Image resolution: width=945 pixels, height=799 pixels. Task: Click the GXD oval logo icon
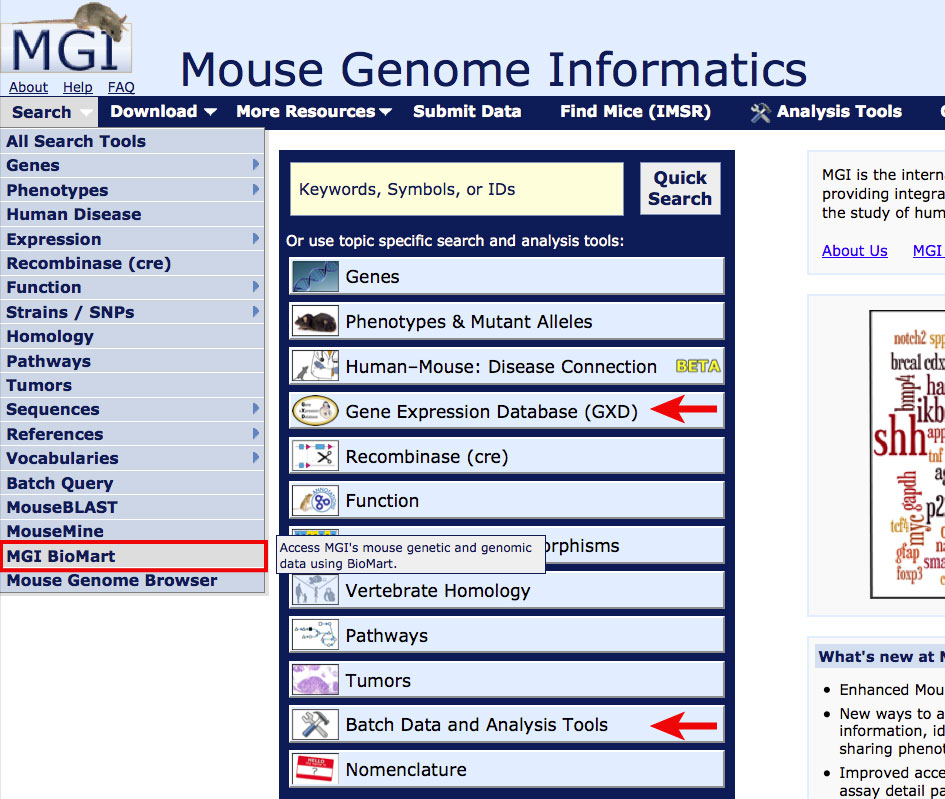point(315,411)
